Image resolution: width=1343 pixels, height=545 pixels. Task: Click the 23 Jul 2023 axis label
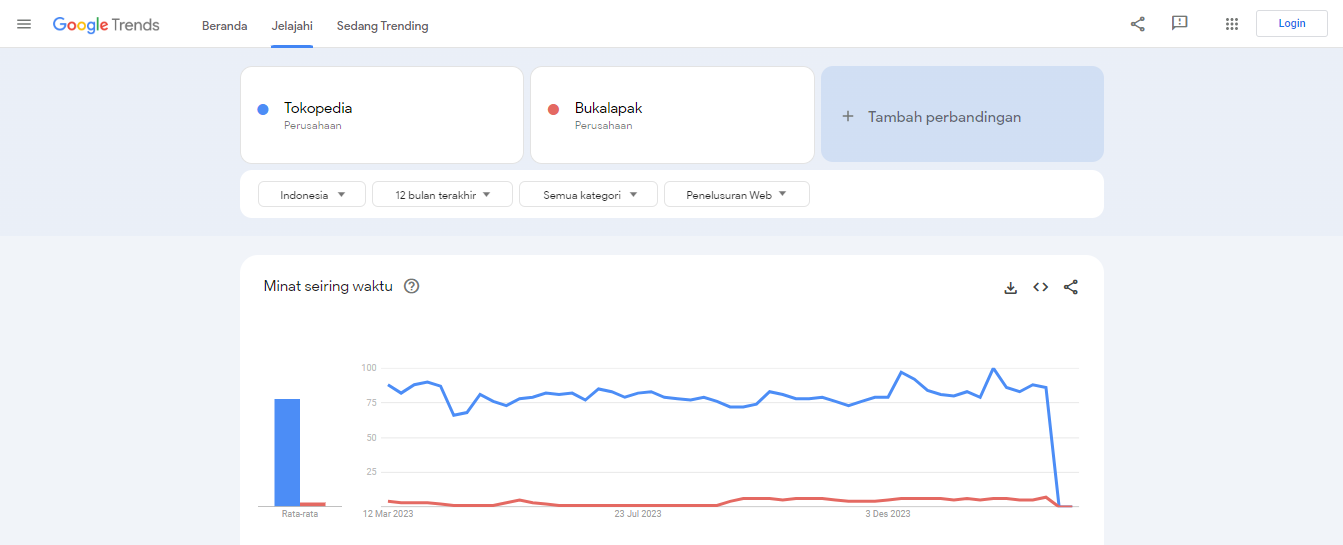tap(638, 514)
